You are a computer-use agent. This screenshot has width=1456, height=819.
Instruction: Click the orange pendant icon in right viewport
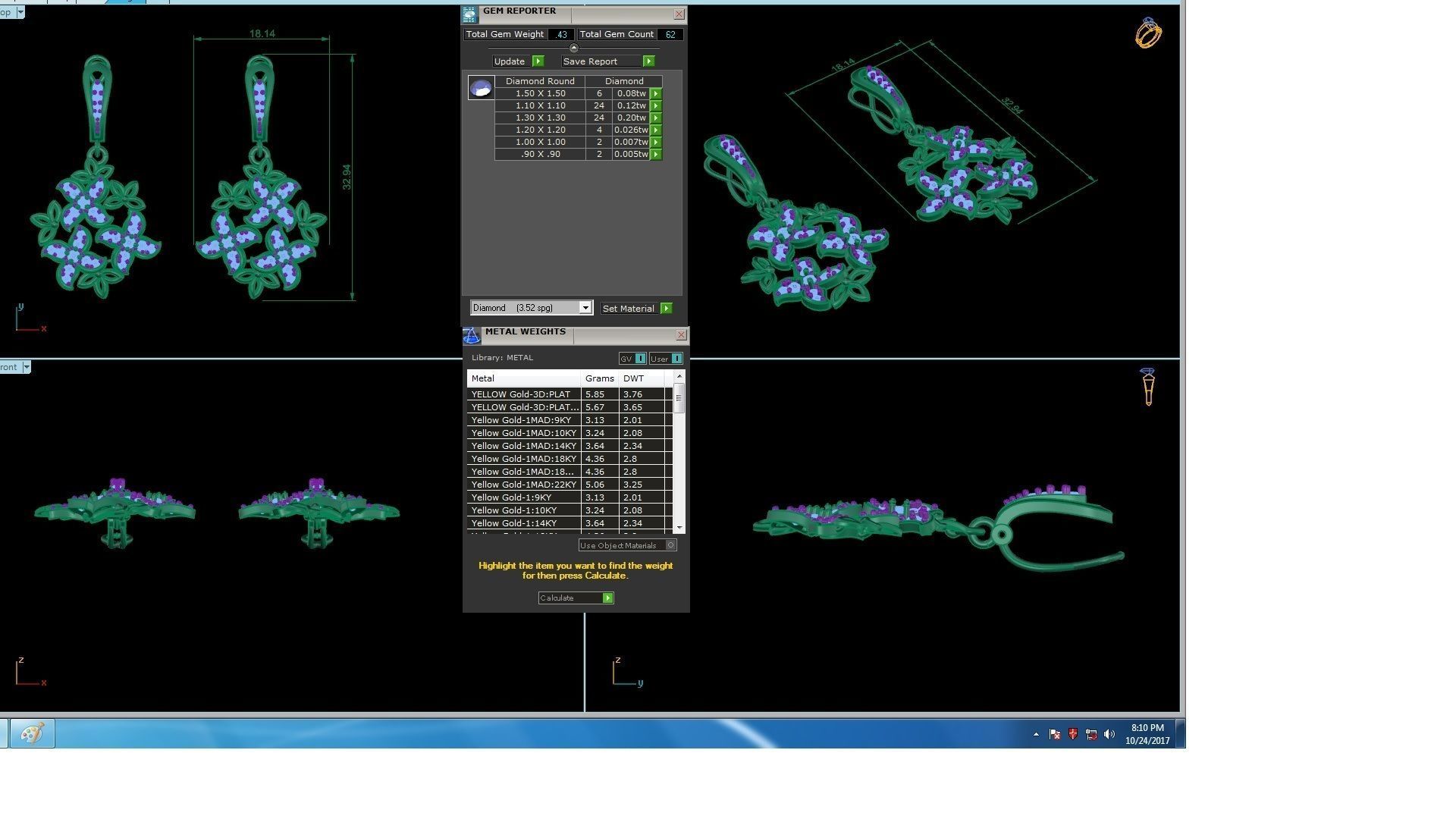pyautogui.click(x=1147, y=387)
